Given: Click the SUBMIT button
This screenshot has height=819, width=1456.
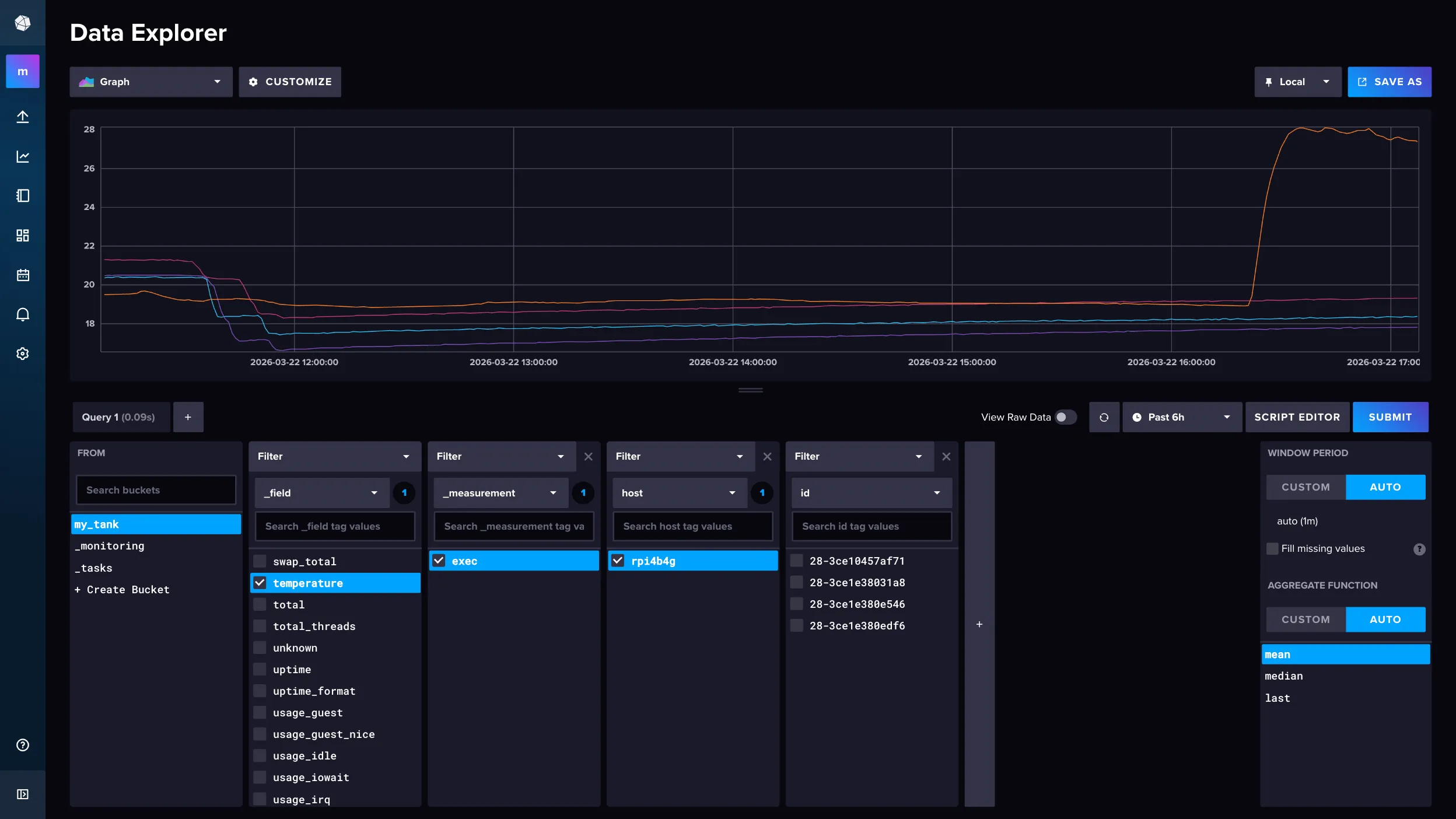Looking at the screenshot, I should pos(1391,417).
